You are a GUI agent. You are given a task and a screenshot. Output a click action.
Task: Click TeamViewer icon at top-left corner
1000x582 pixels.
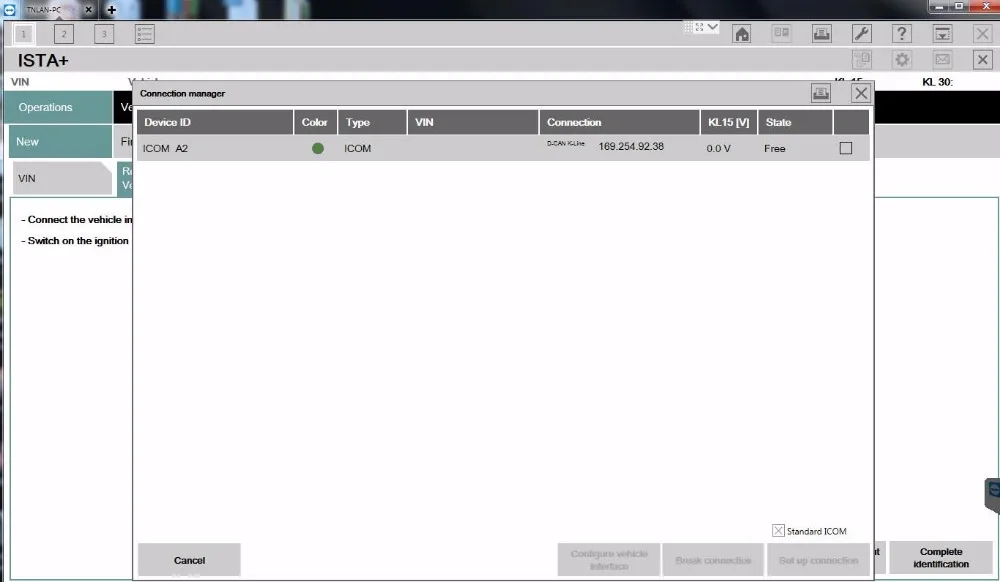10,10
